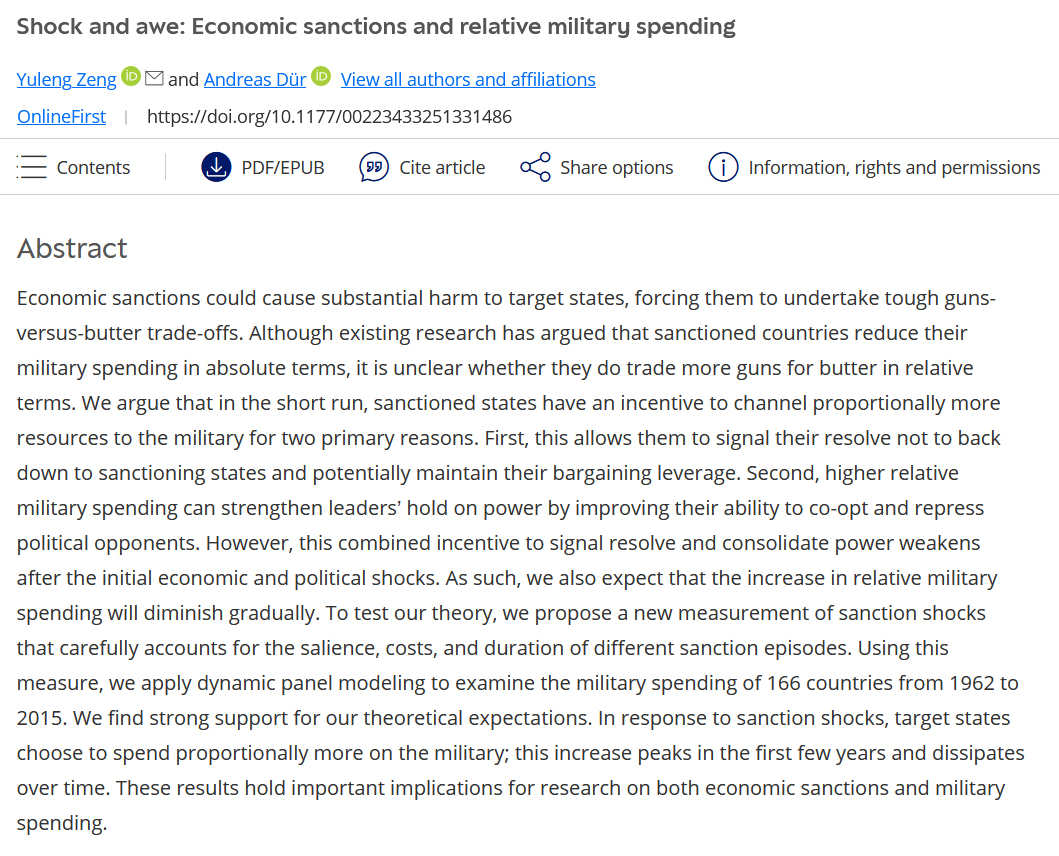Click the circled information icon
1059x856 pixels.
[x=723, y=167]
